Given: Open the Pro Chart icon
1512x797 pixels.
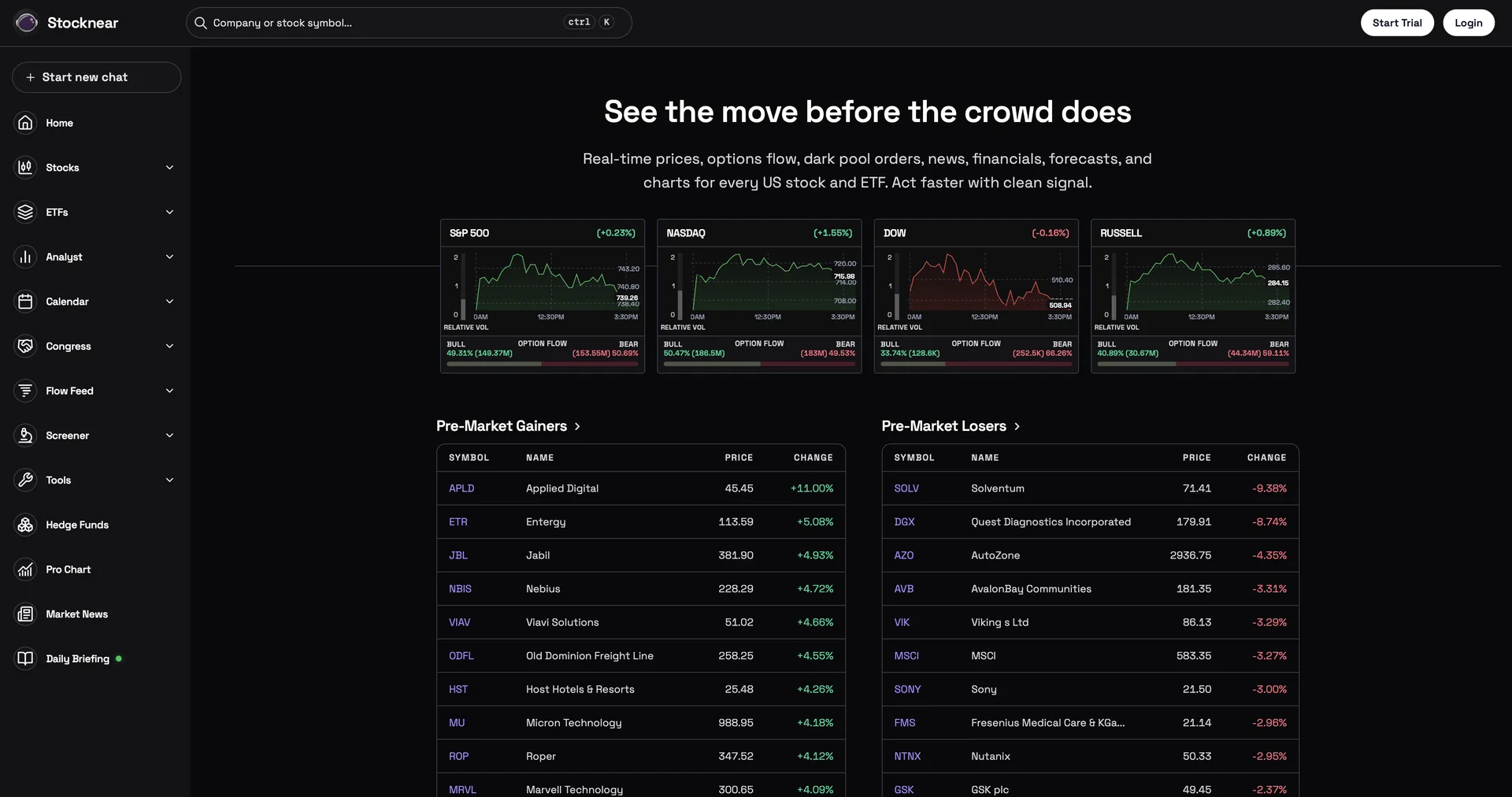Looking at the screenshot, I should click(26, 569).
